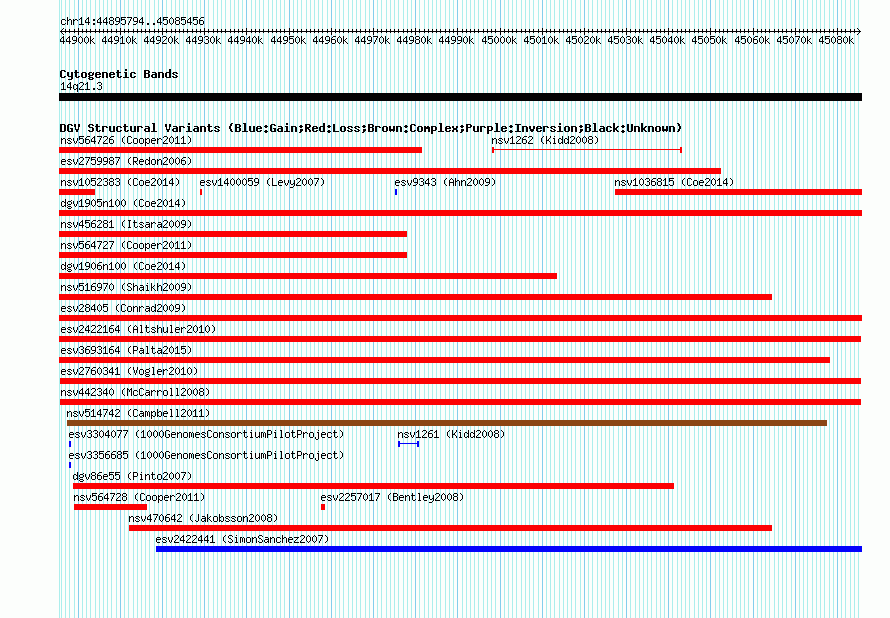Click the chr14:44895794..45085456 coordinates text
890x618 pixels.
132,22
